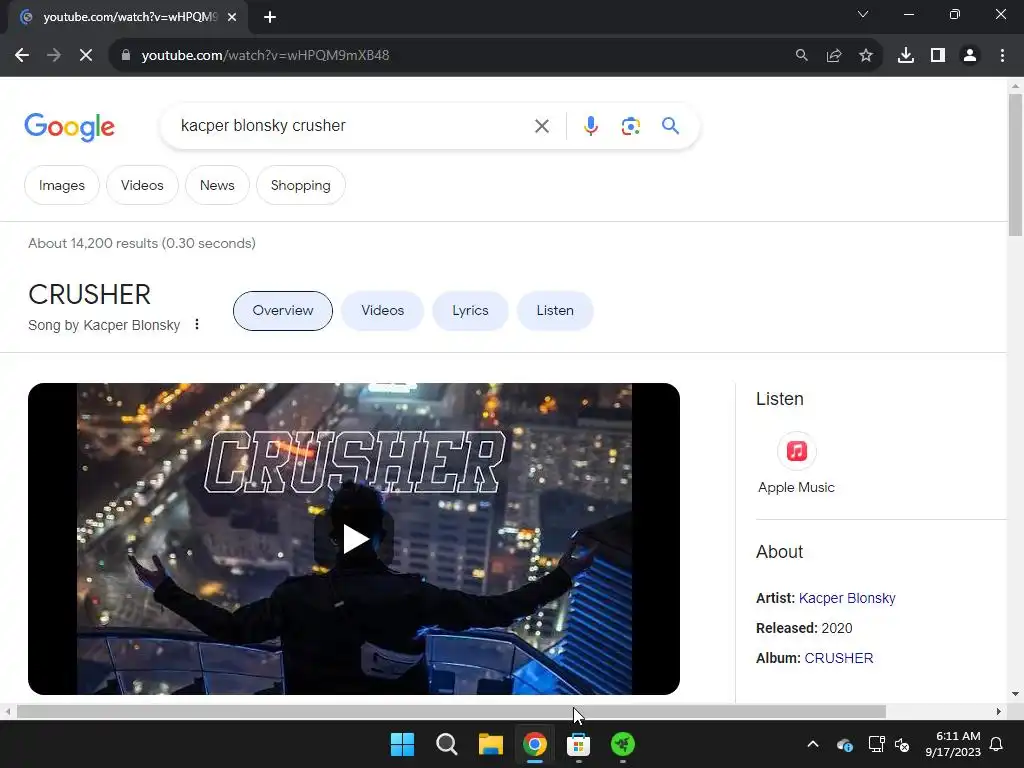This screenshot has height=768, width=1024.
Task: Open the Windows Start menu
Action: pyautogui.click(x=402, y=744)
